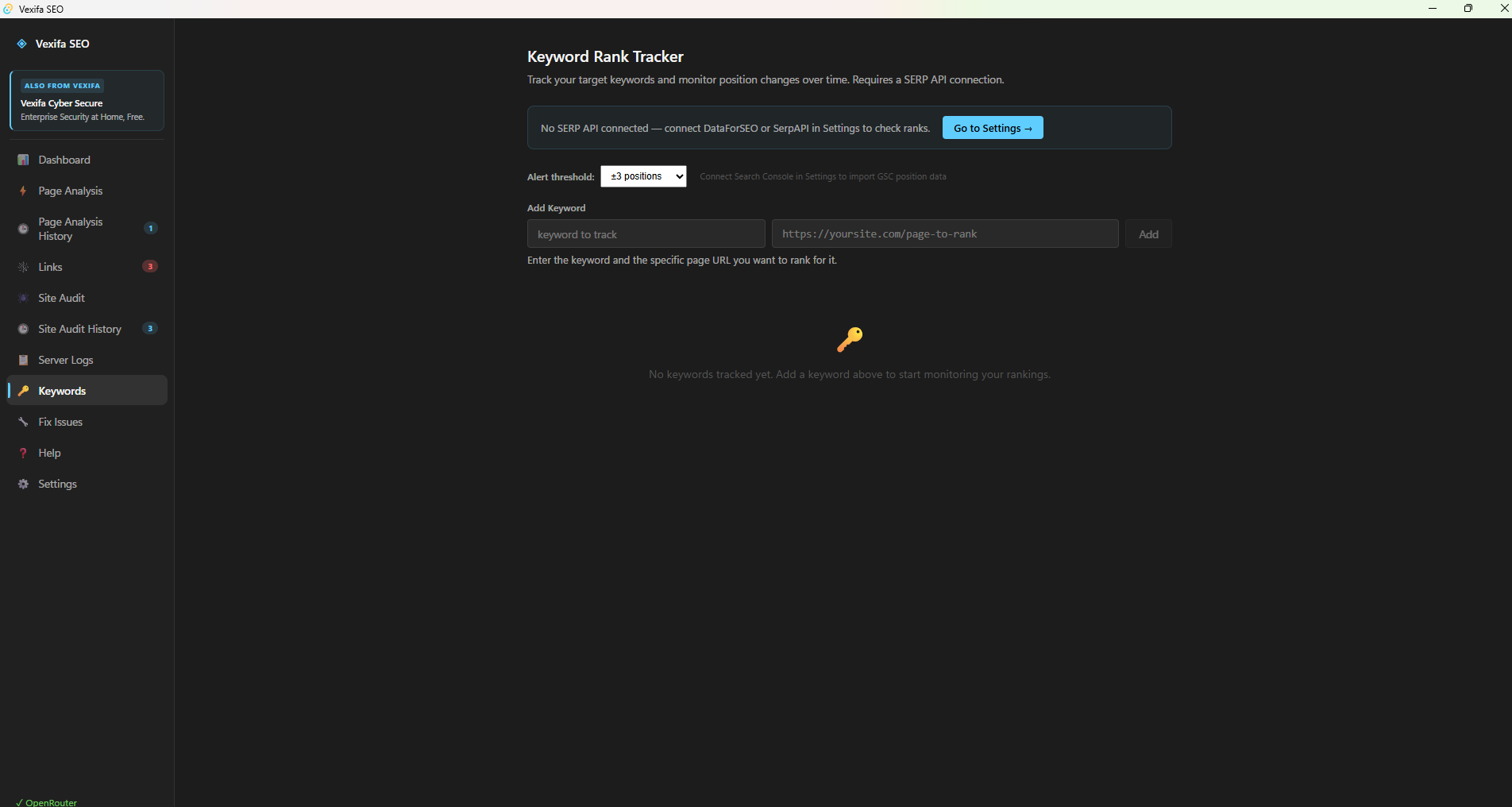1512x807 pixels.
Task: Open the Links section
Action: [87, 267]
